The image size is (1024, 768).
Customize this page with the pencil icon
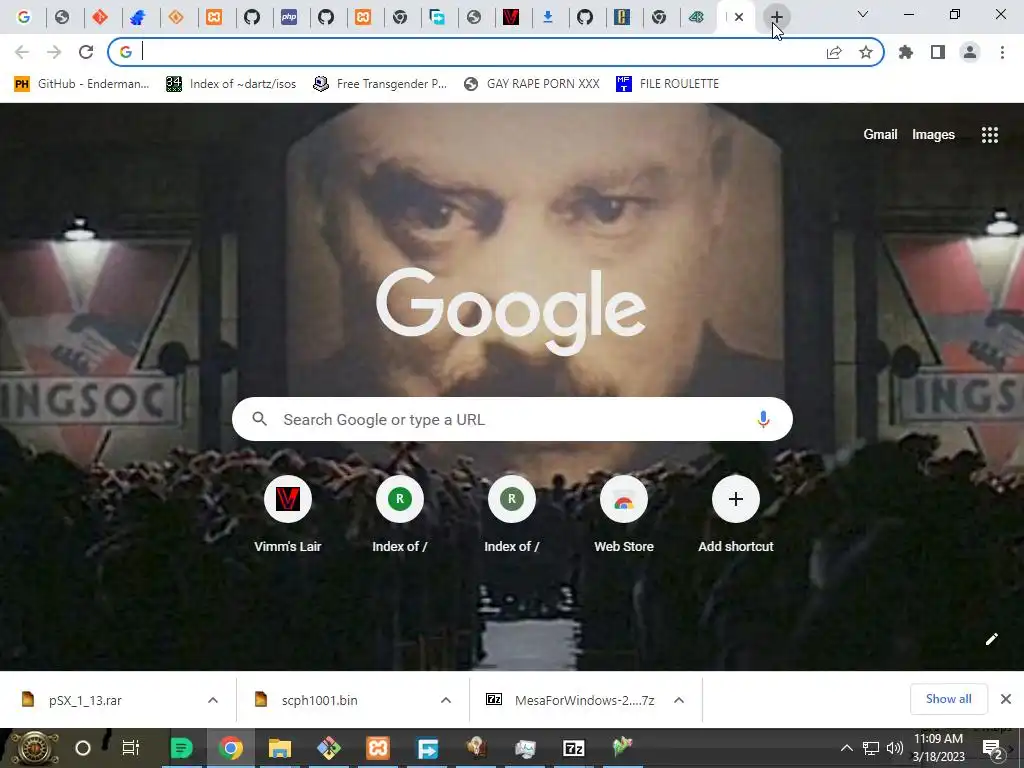coord(991,639)
